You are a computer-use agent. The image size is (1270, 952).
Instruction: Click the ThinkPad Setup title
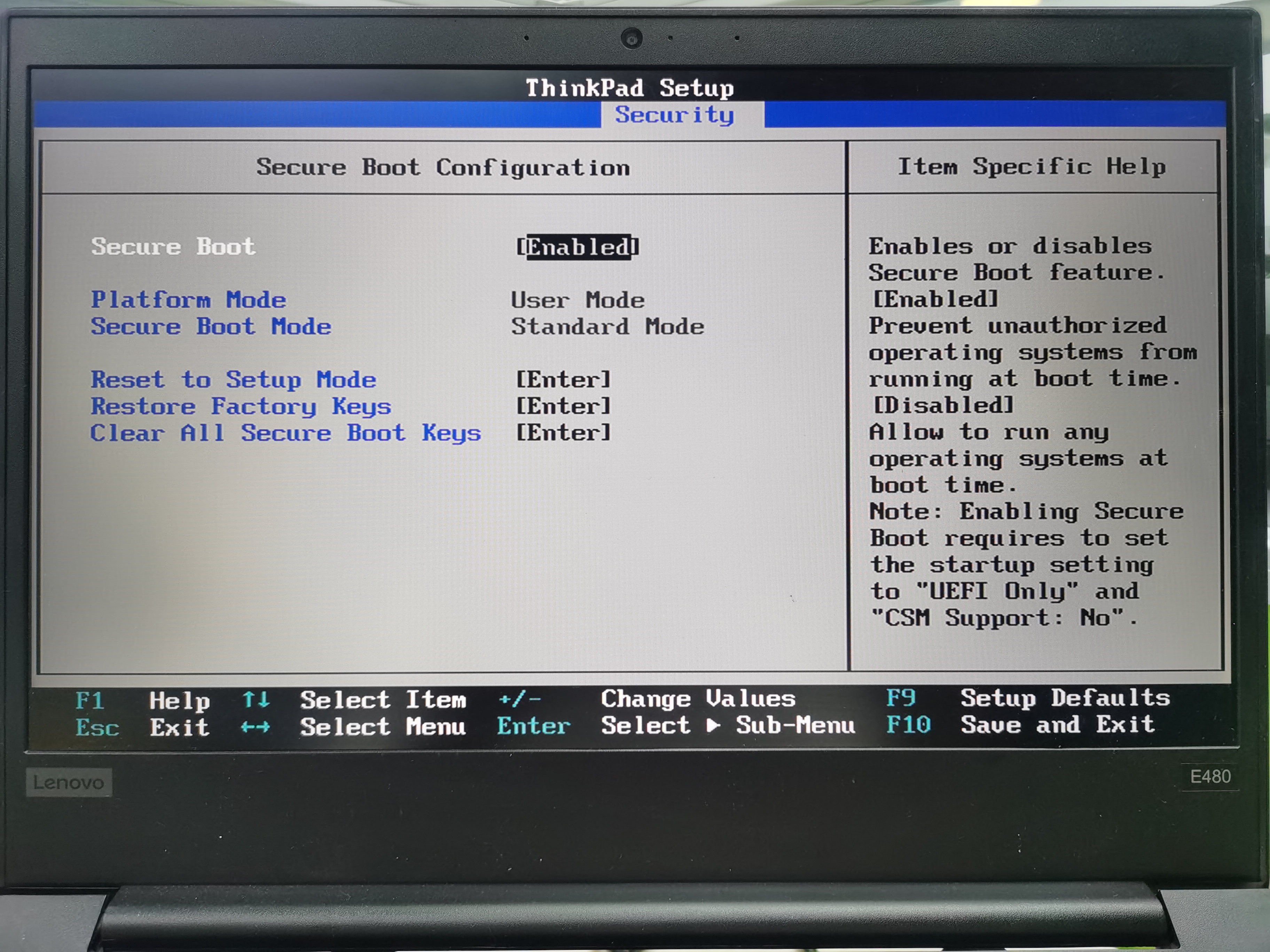pos(630,88)
